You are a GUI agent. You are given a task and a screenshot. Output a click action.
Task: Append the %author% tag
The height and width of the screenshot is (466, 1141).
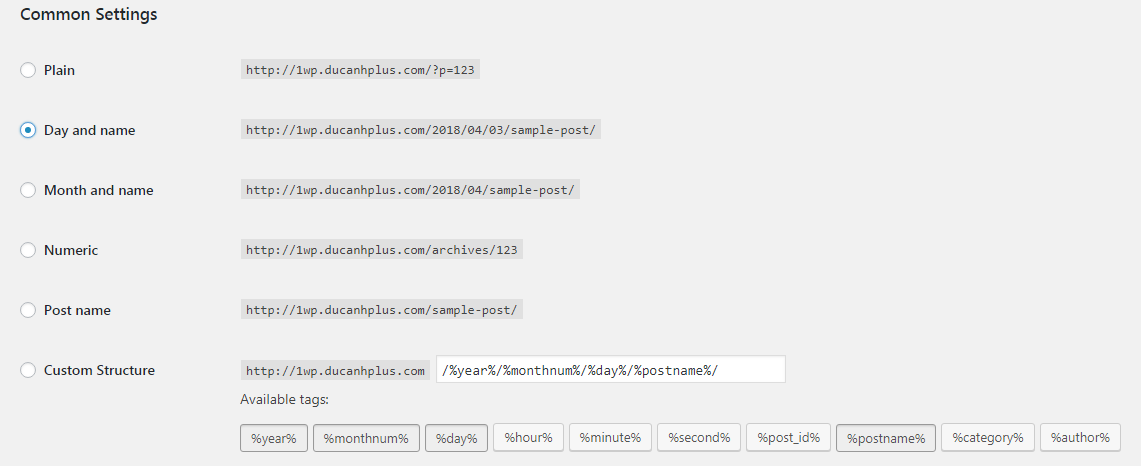coord(1080,437)
